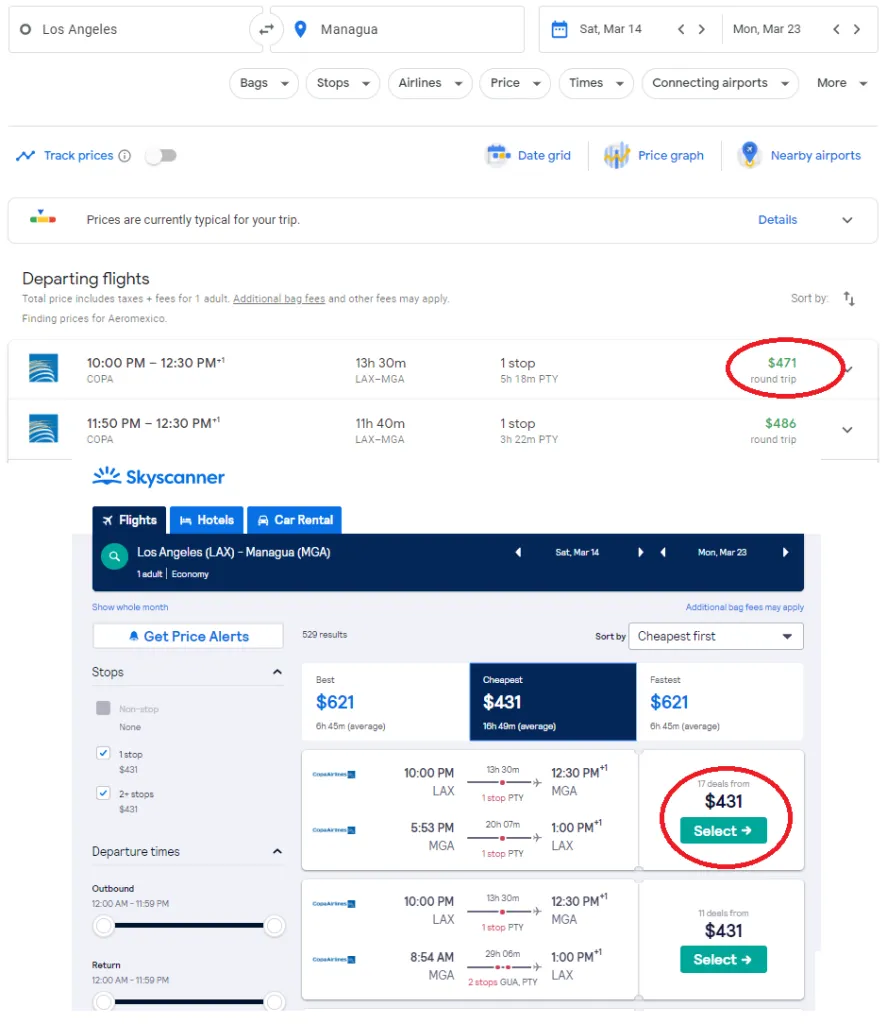Image resolution: width=887 pixels, height=1024 pixels.
Task: Click the magnifier search icon in Skyscanner
Action: point(113,558)
